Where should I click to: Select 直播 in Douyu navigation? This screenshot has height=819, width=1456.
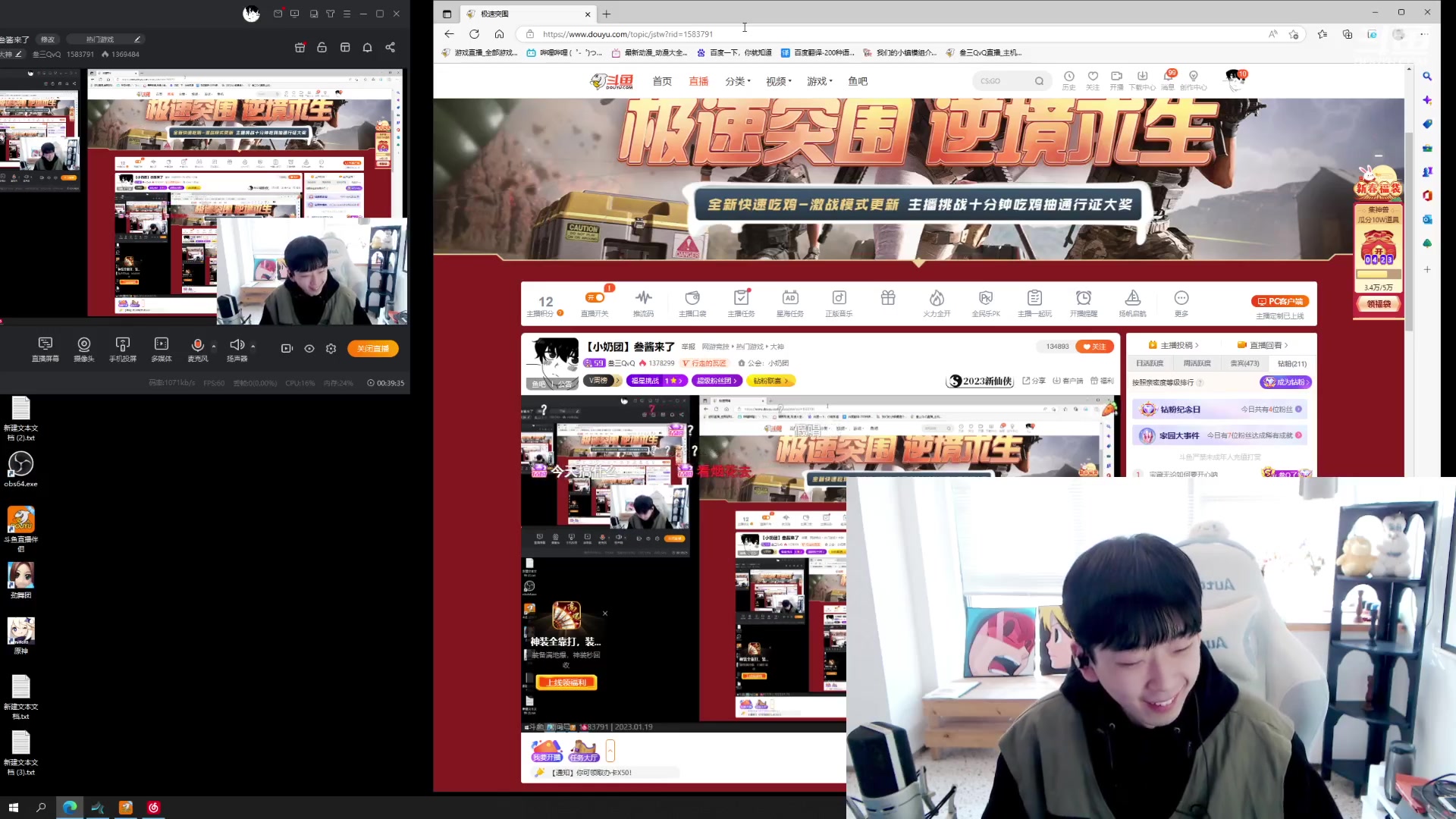click(x=698, y=81)
